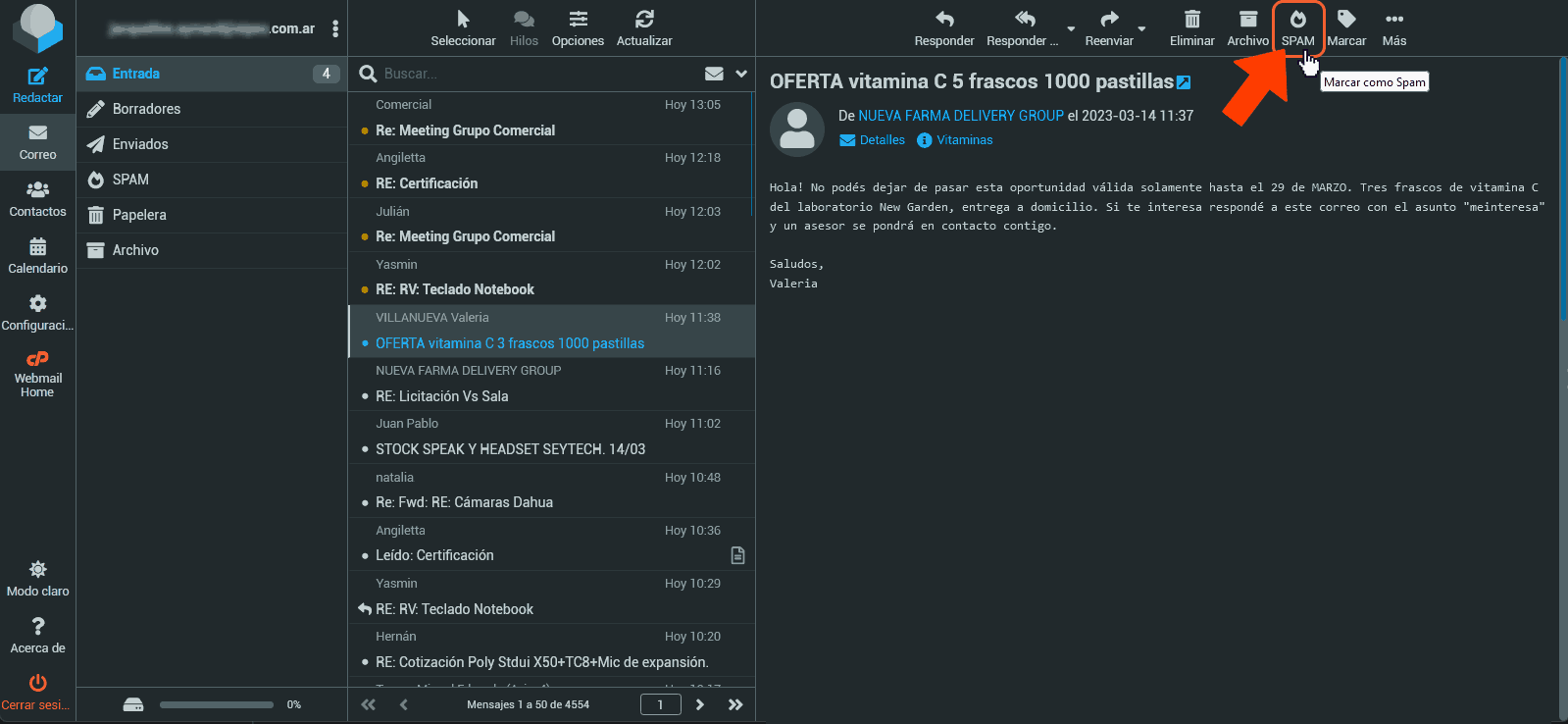The height and width of the screenshot is (724, 1568).
Task: Click the Vitaminas info link
Action: tap(954, 140)
